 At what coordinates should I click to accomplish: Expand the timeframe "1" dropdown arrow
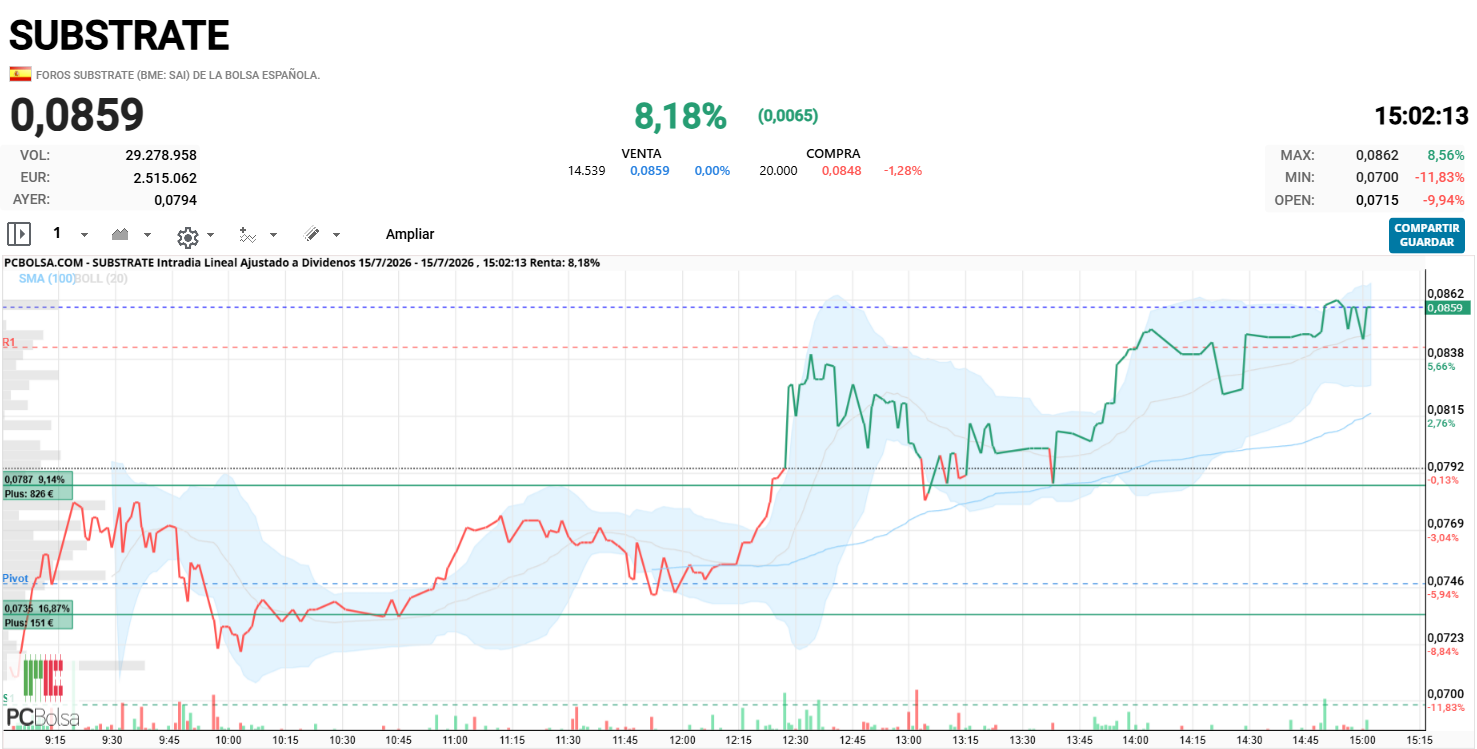pyautogui.click(x=84, y=235)
